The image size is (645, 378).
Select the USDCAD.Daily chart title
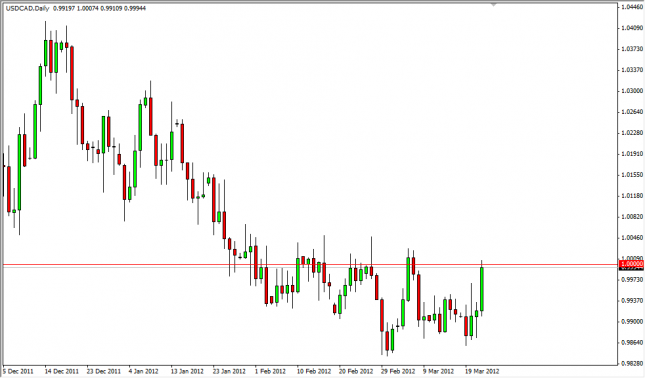pyautogui.click(x=27, y=8)
